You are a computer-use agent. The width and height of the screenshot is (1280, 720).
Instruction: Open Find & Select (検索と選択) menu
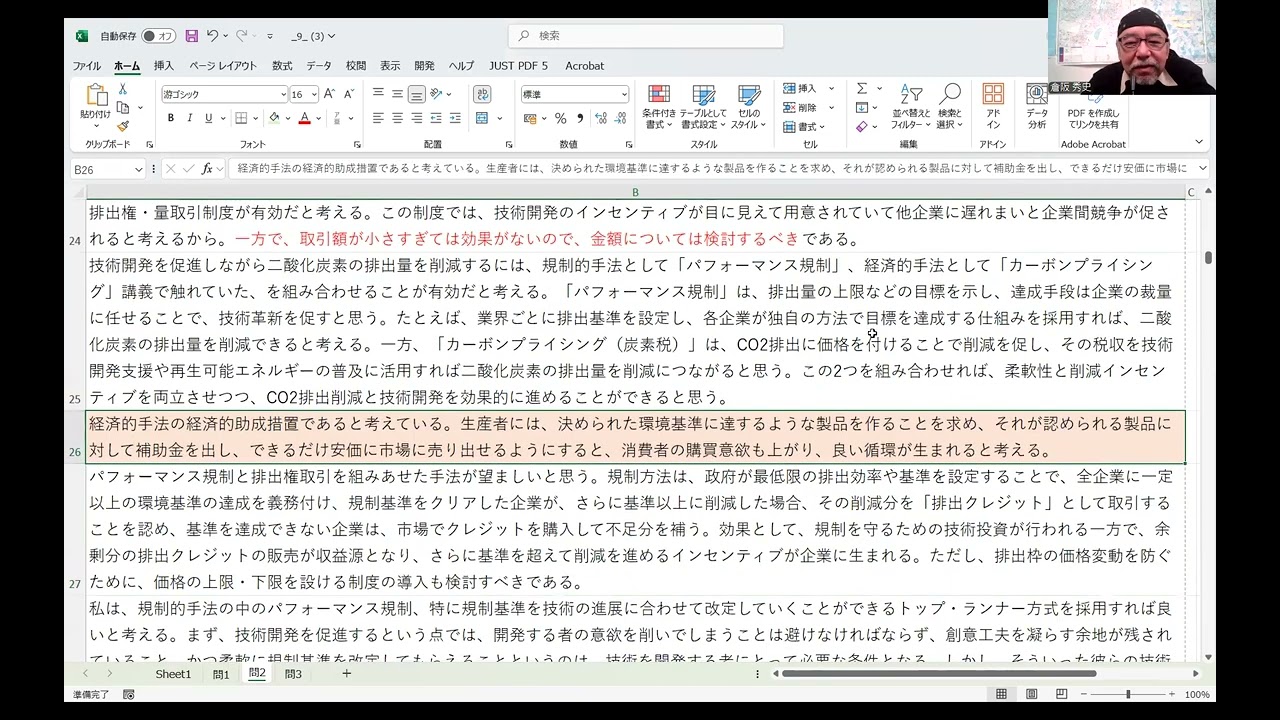tap(949, 107)
